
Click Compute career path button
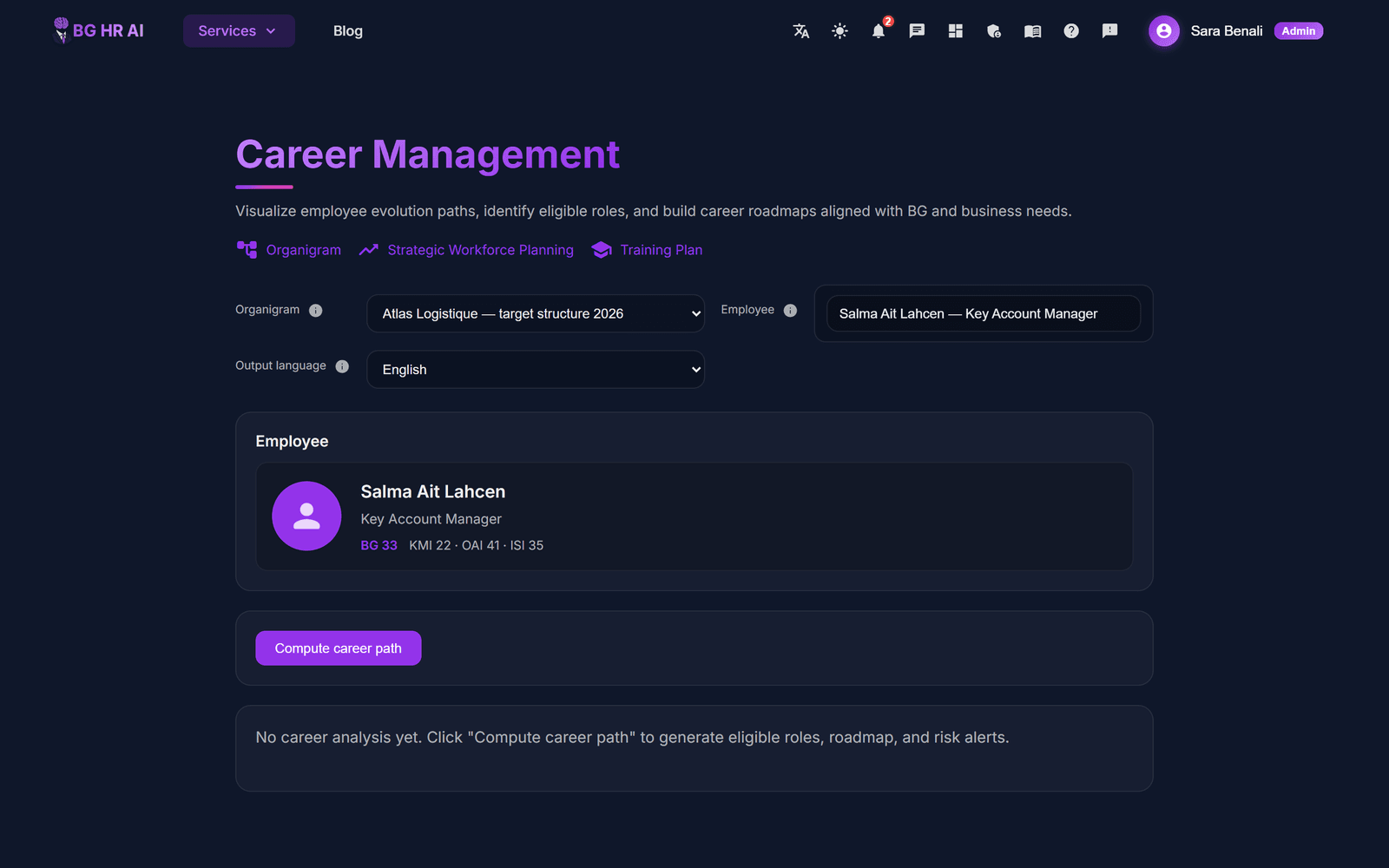point(339,648)
